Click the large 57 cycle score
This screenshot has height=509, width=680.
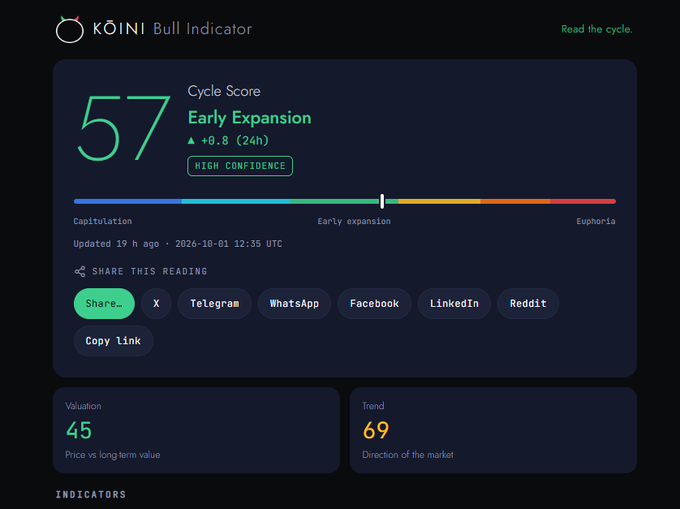124,128
